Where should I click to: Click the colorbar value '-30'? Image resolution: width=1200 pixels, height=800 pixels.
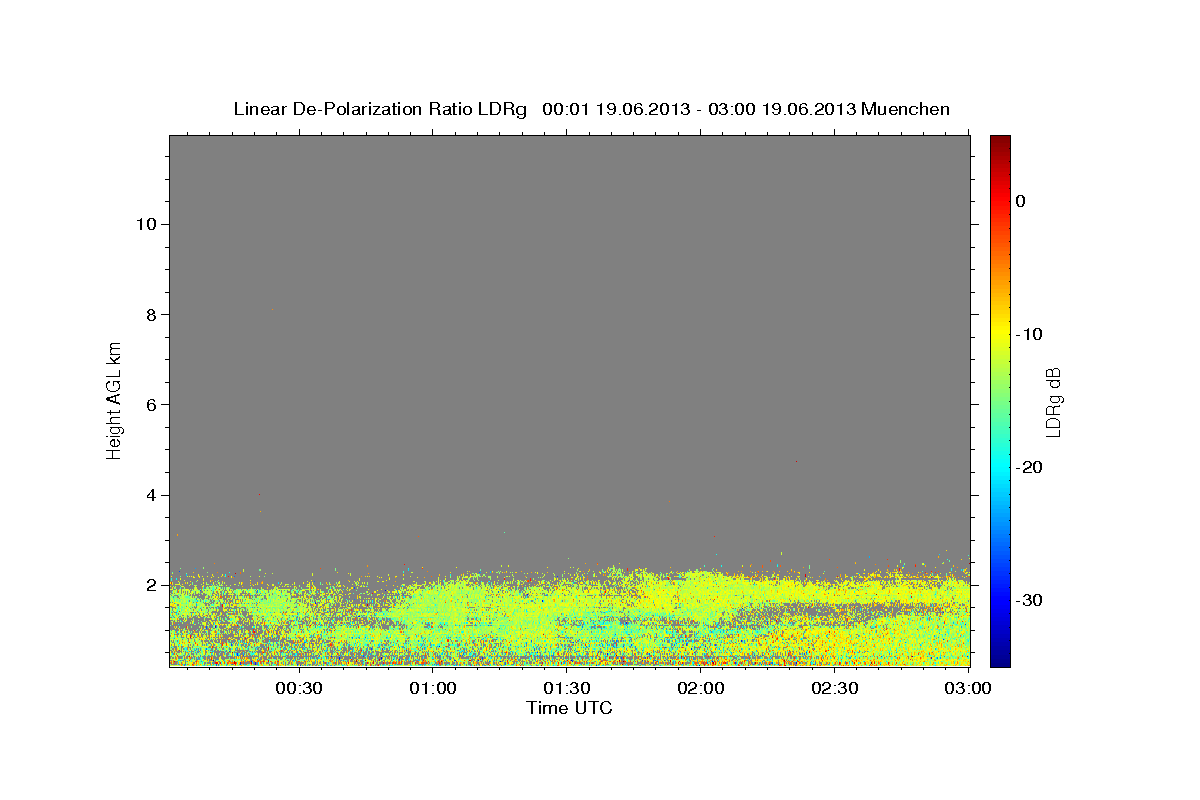coord(1030,600)
